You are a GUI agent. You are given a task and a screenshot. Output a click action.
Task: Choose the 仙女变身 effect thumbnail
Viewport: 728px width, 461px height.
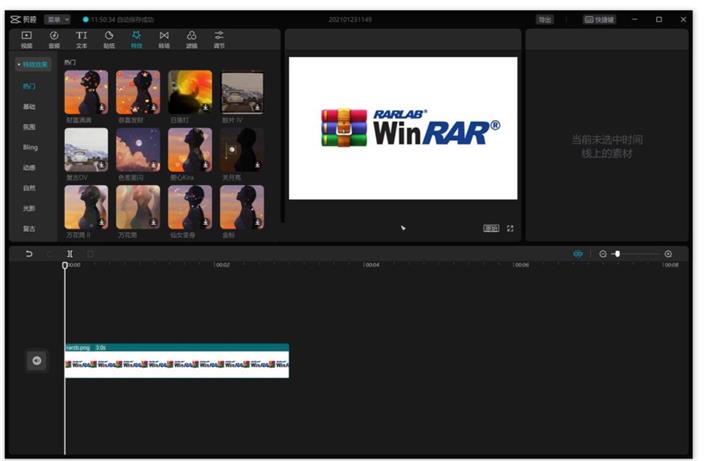click(190, 207)
